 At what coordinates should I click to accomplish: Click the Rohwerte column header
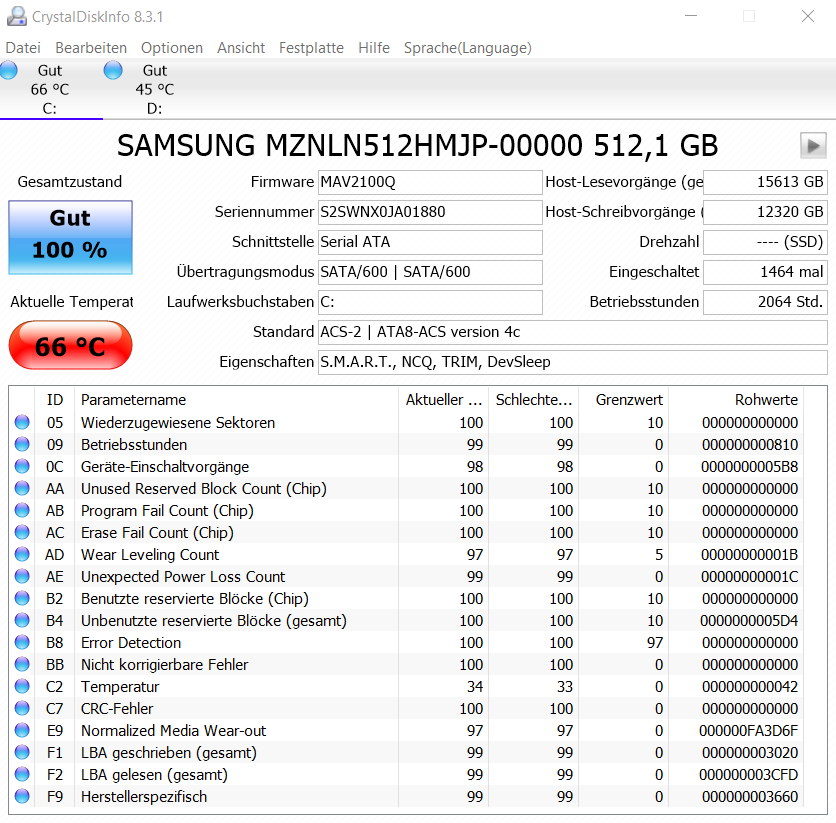point(766,399)
